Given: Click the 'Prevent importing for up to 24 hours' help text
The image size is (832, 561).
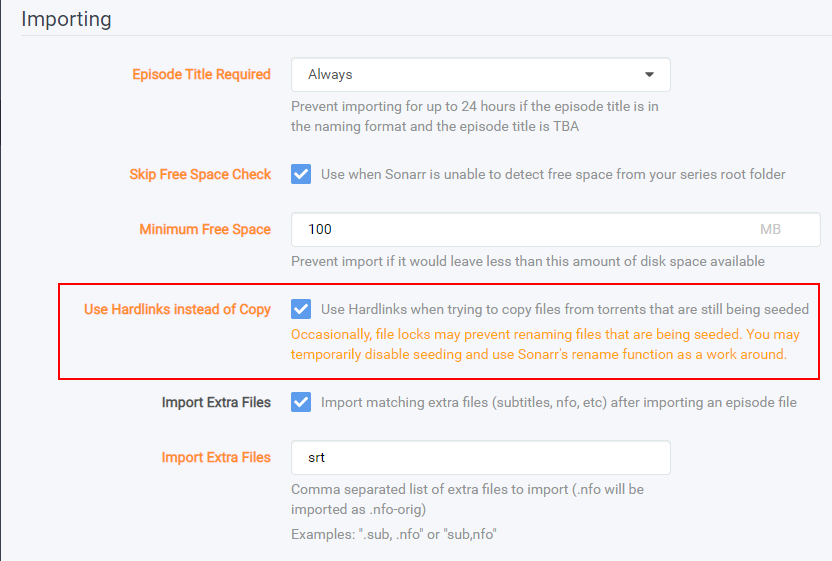Looking at the screenshot, I should pos(474,116).
